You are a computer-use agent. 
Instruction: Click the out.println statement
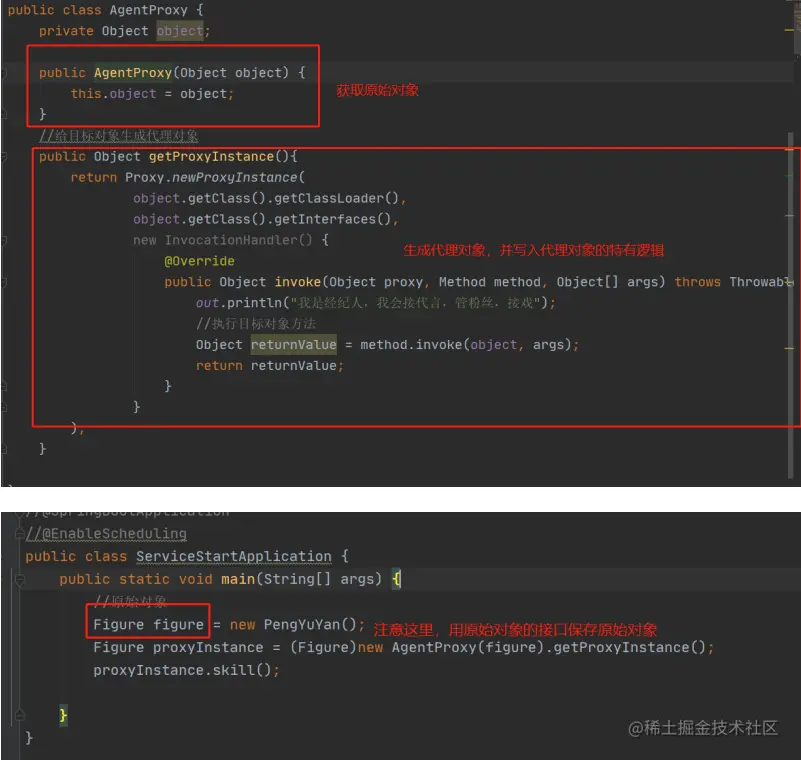click(375, 303)
